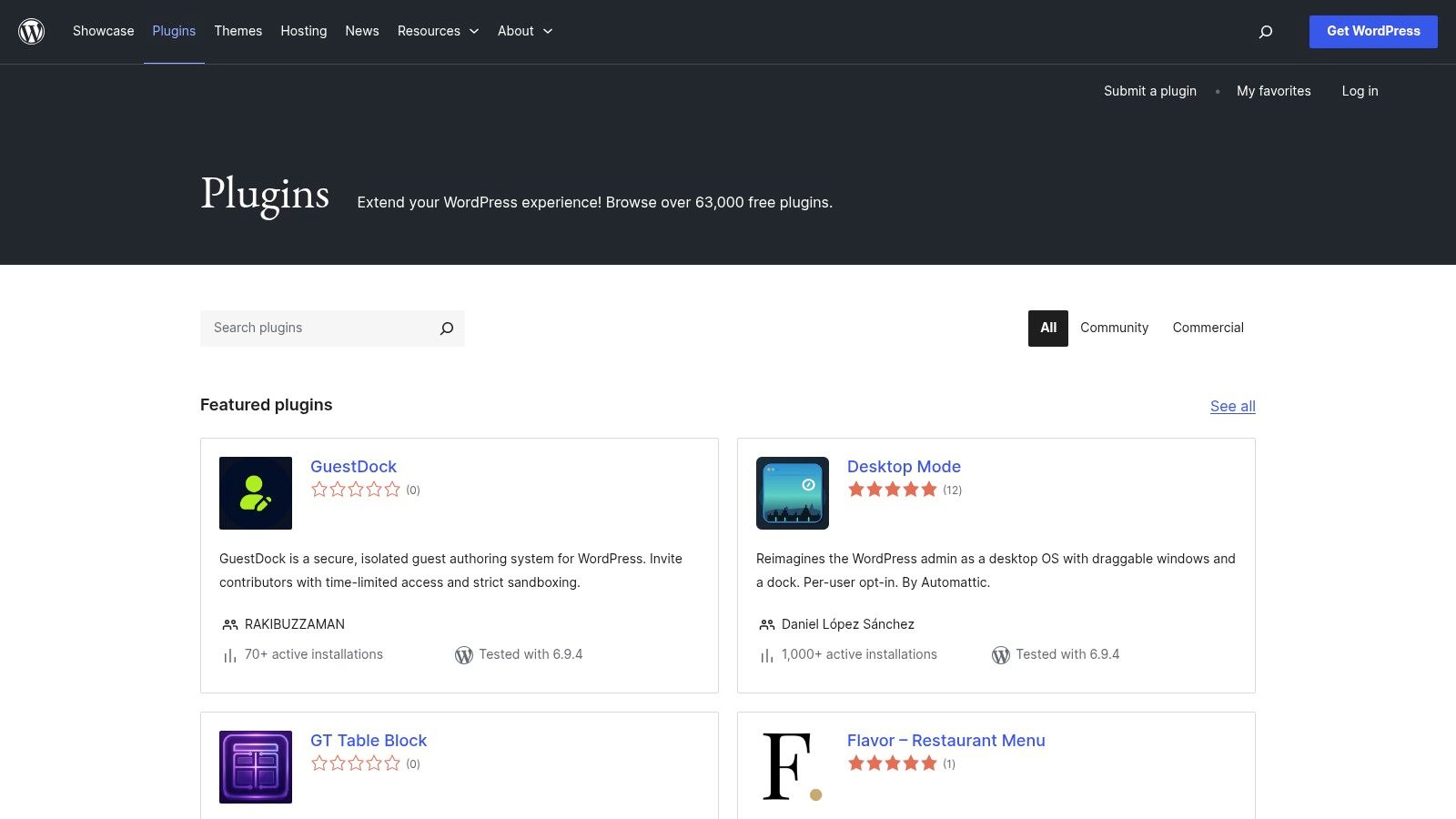Click Desktop Mode's five-star rating

tap(893, 490)
